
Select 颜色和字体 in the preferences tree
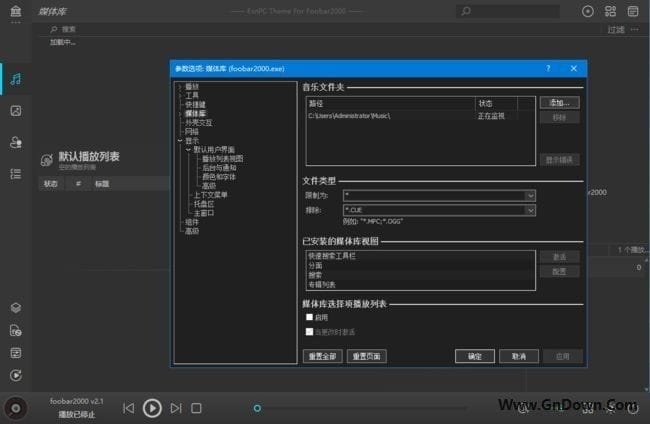pos(219,177)
